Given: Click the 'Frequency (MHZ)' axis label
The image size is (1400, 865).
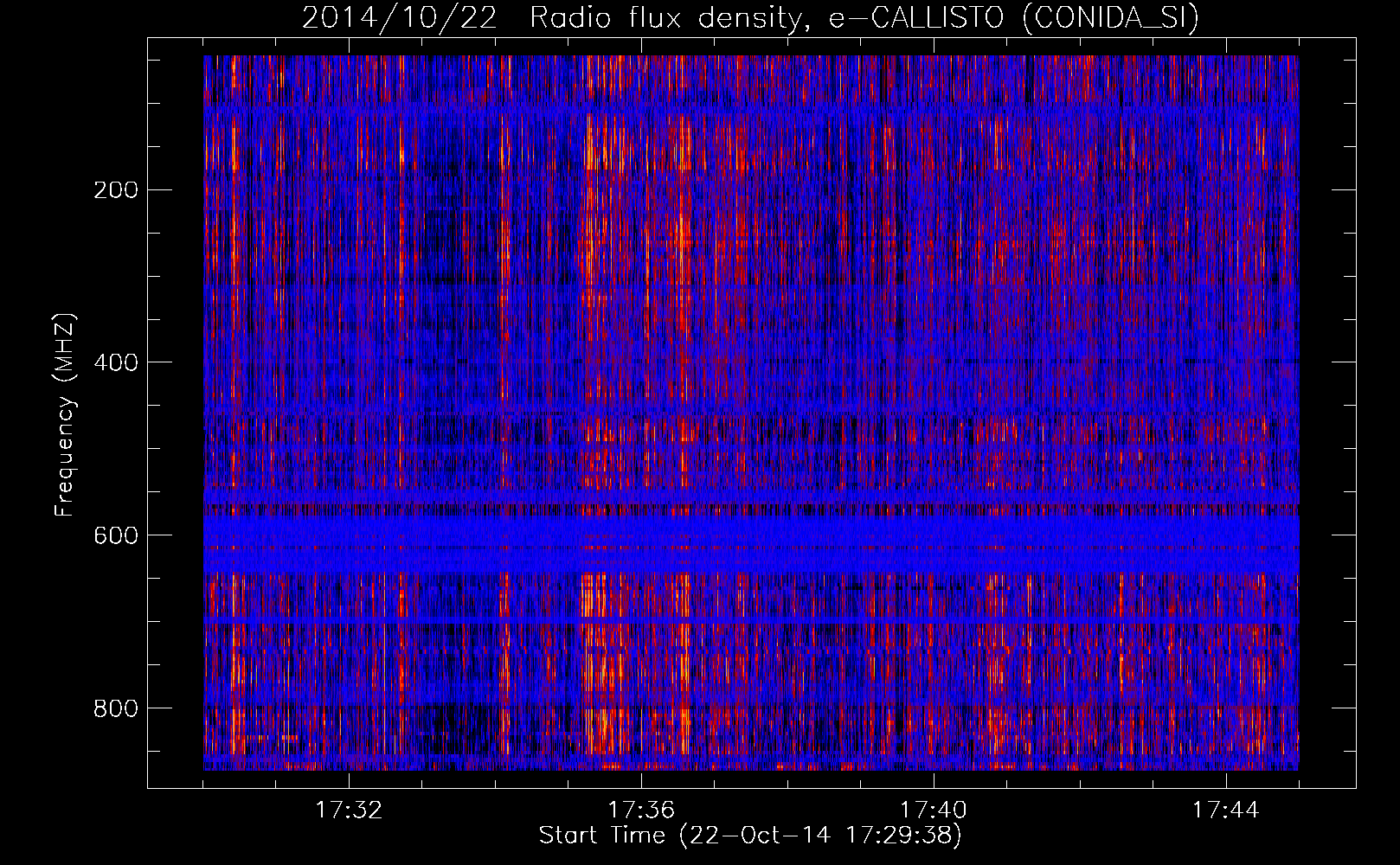Looking at the screenshot, I should 65,414.
